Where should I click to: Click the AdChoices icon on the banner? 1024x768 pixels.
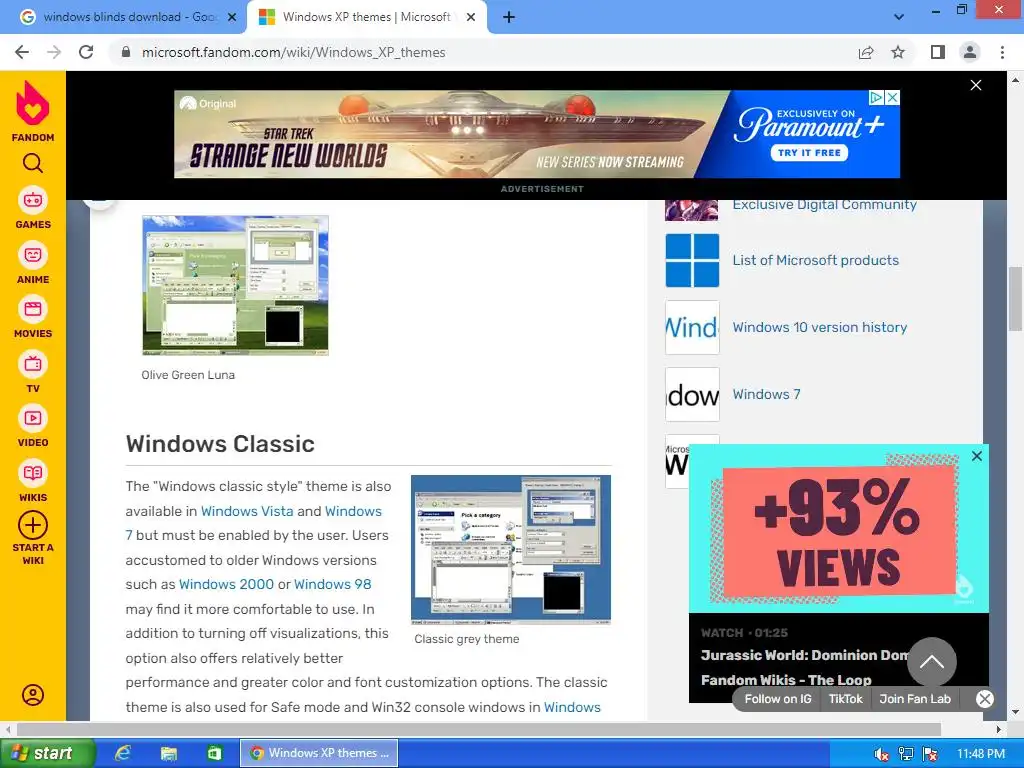click(x=876, y=97)
